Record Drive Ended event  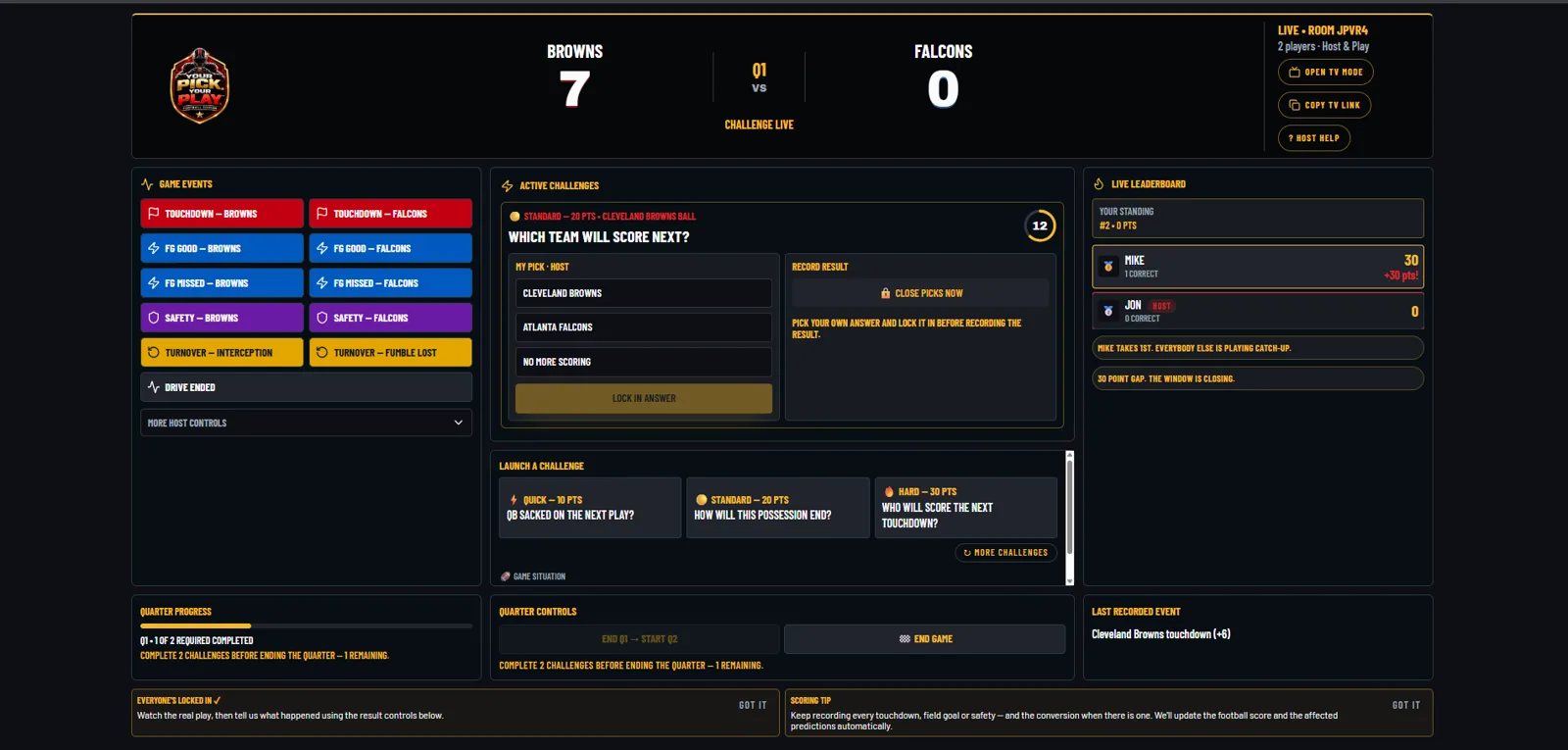[x=307, y=387]
